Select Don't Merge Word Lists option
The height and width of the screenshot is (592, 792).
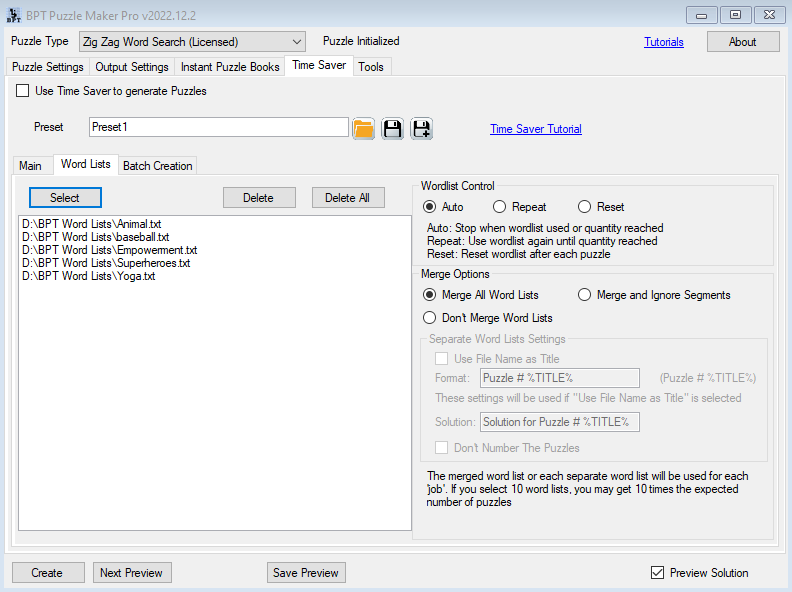(x=430, y=318)
